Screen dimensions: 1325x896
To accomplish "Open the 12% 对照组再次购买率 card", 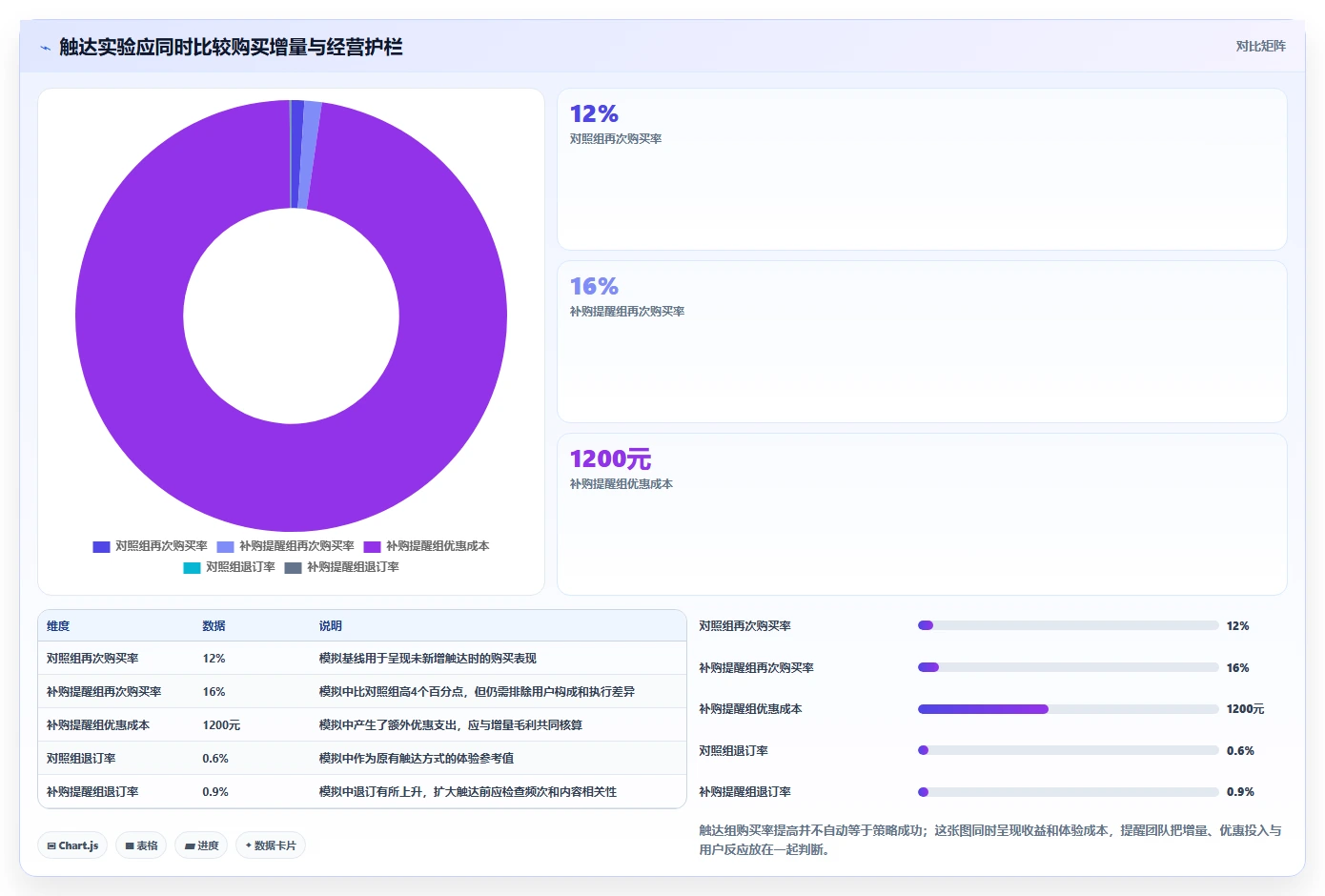I will [922, 170].
